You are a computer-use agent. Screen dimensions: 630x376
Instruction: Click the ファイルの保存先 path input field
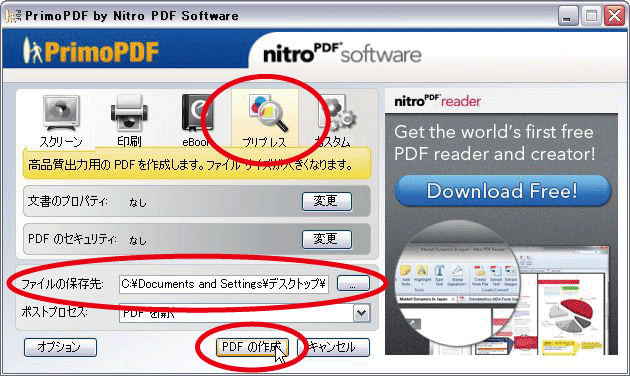[x=224, y=284]
